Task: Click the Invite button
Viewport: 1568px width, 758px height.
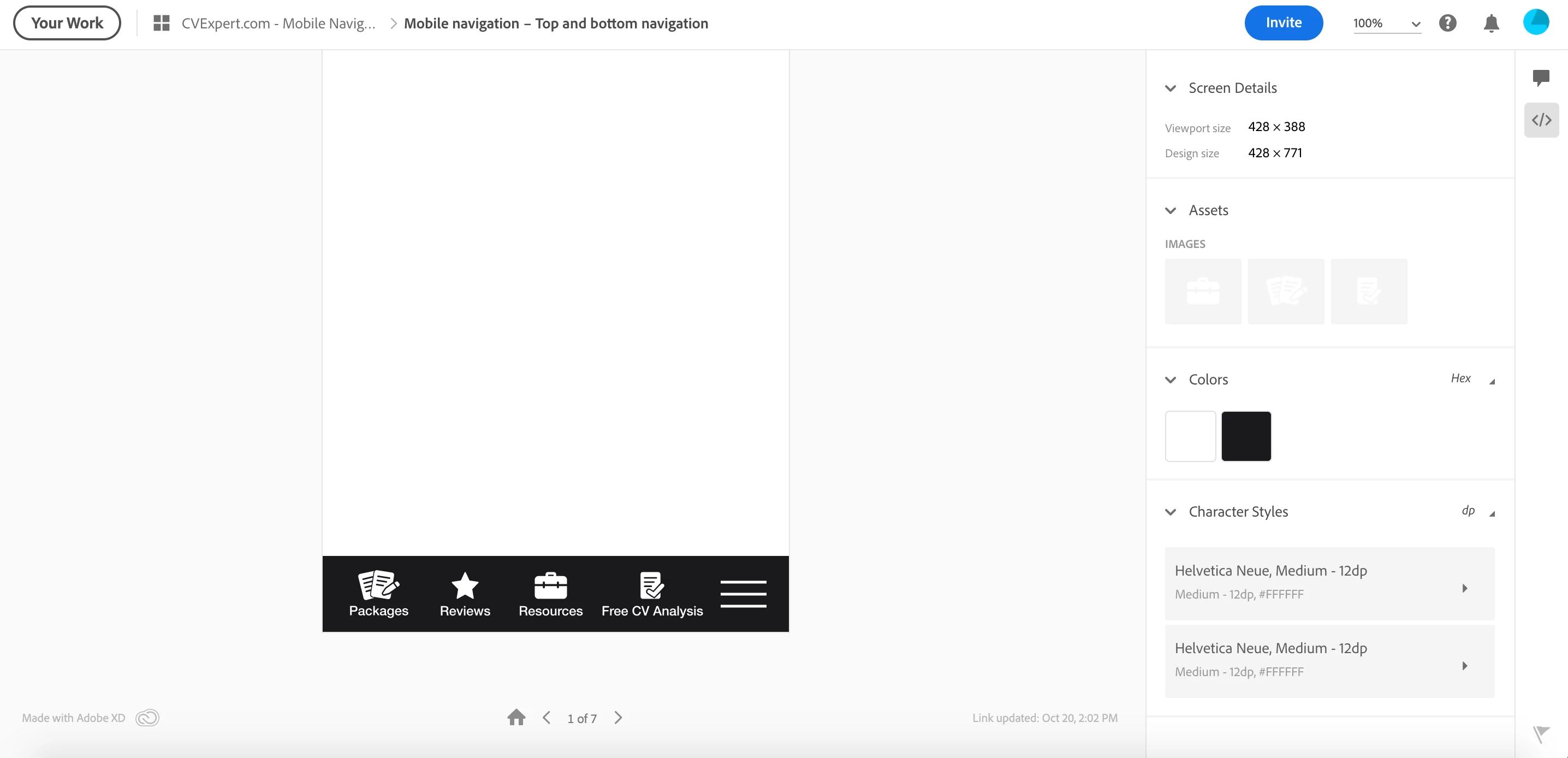Action: click(x=1283, y=23)
